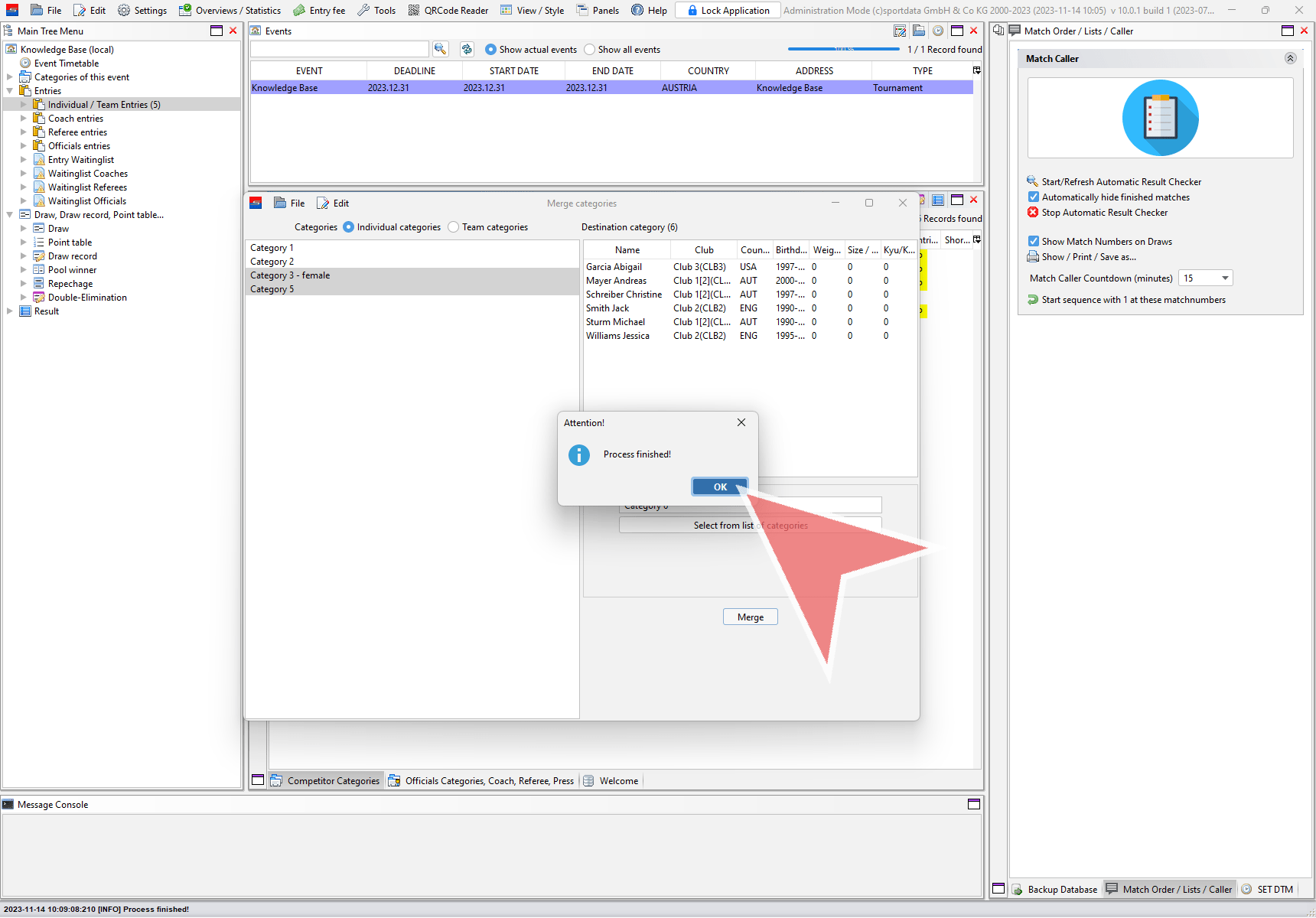1316x918 pixels.
Task: Uncheck Show Match Numbers on Draws
Action: 1034,242
